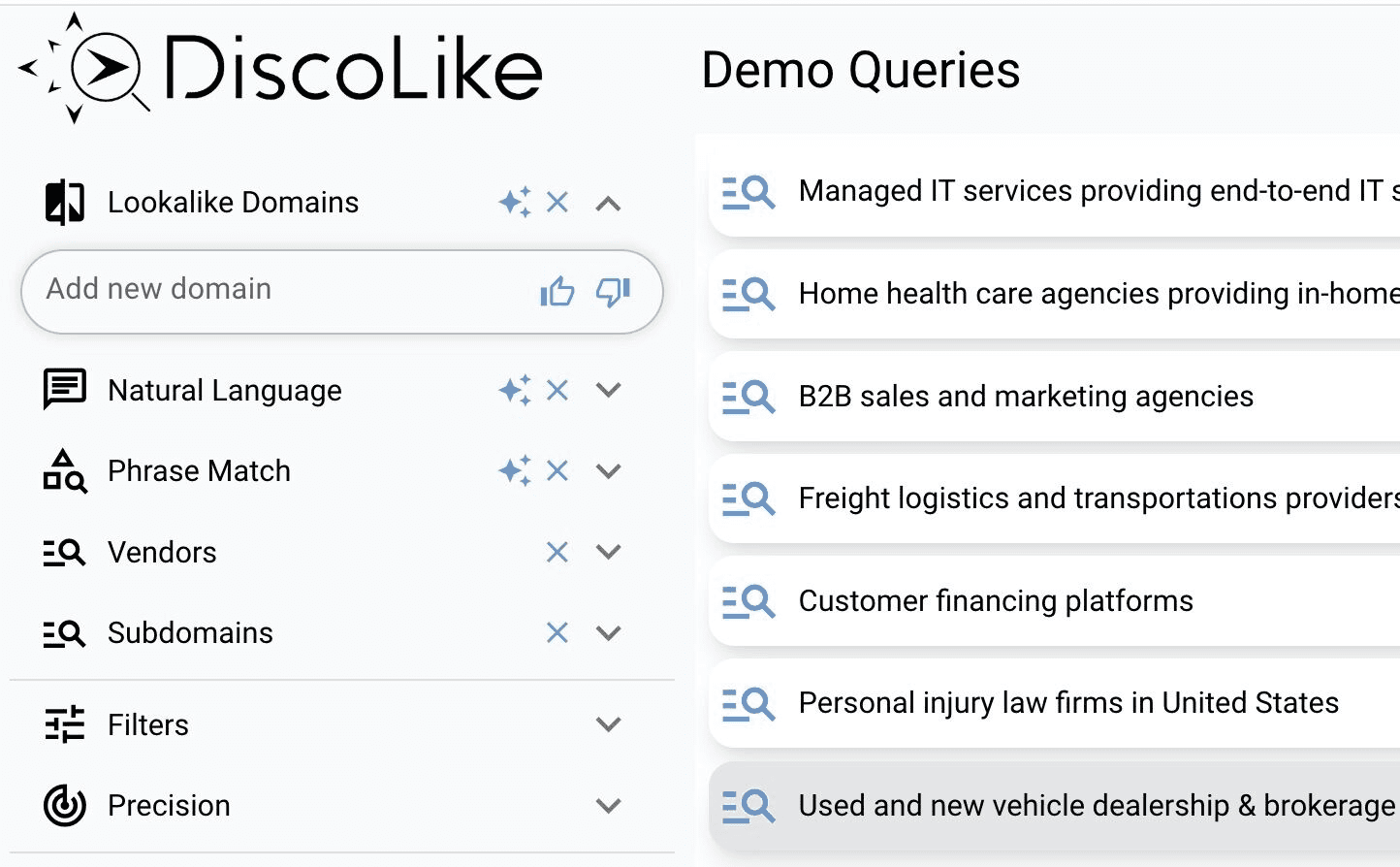Screen dimensions: 1400x867
Task: Click the Precision target icon
Action: coord(63,805)
